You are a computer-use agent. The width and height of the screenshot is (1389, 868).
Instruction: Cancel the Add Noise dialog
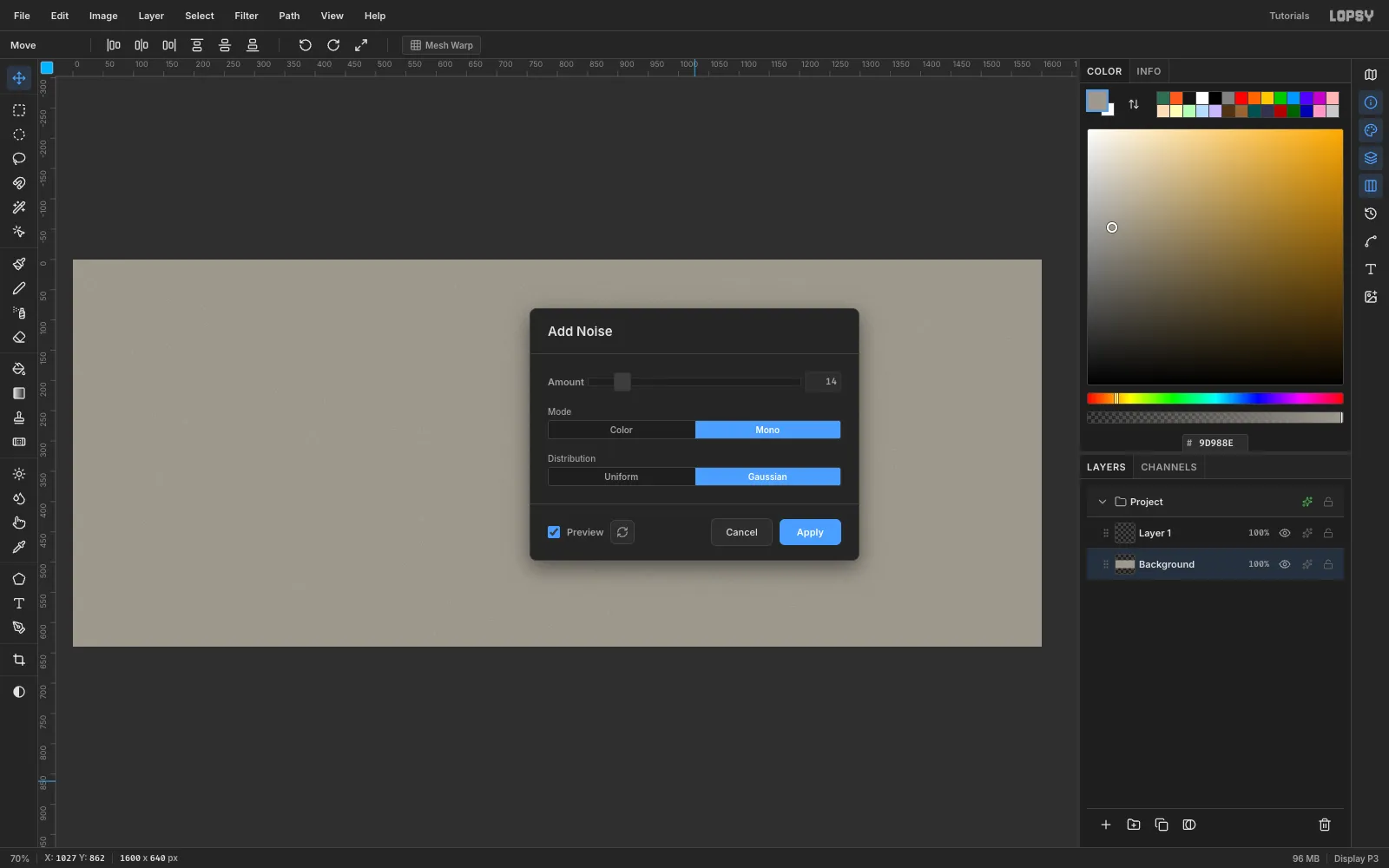click(x=741, y=532)
